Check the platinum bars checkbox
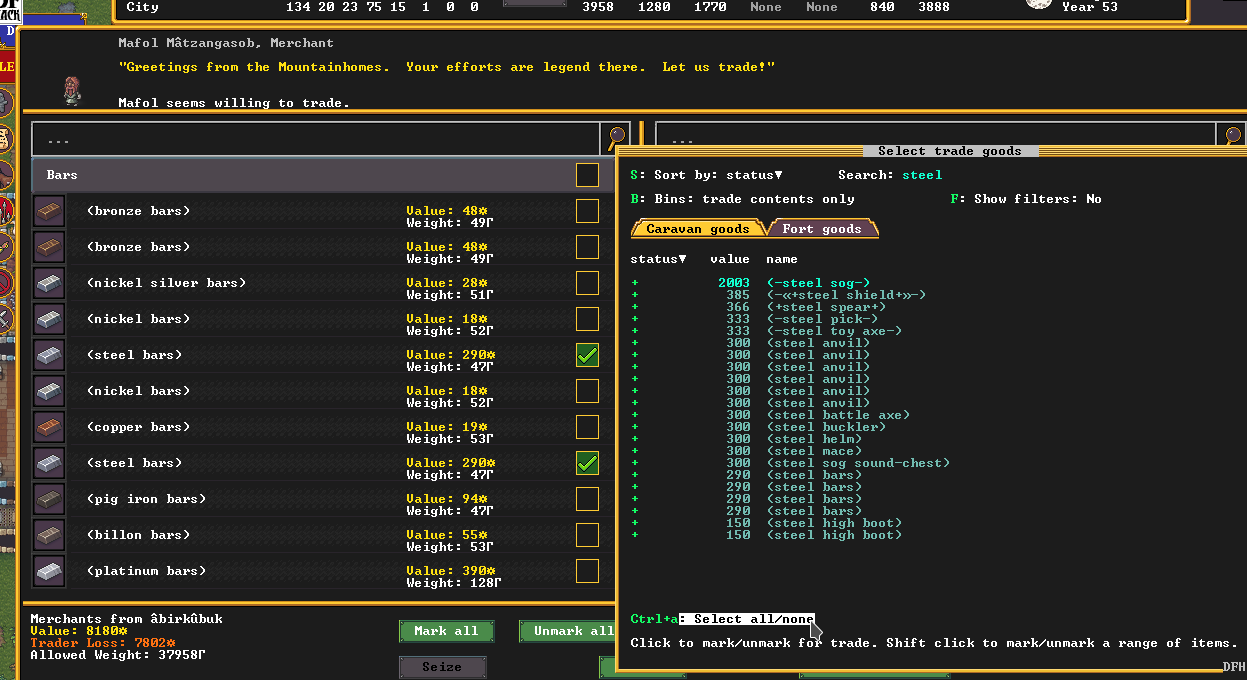This screenshot has width=1247, height=680. point(587,571)
